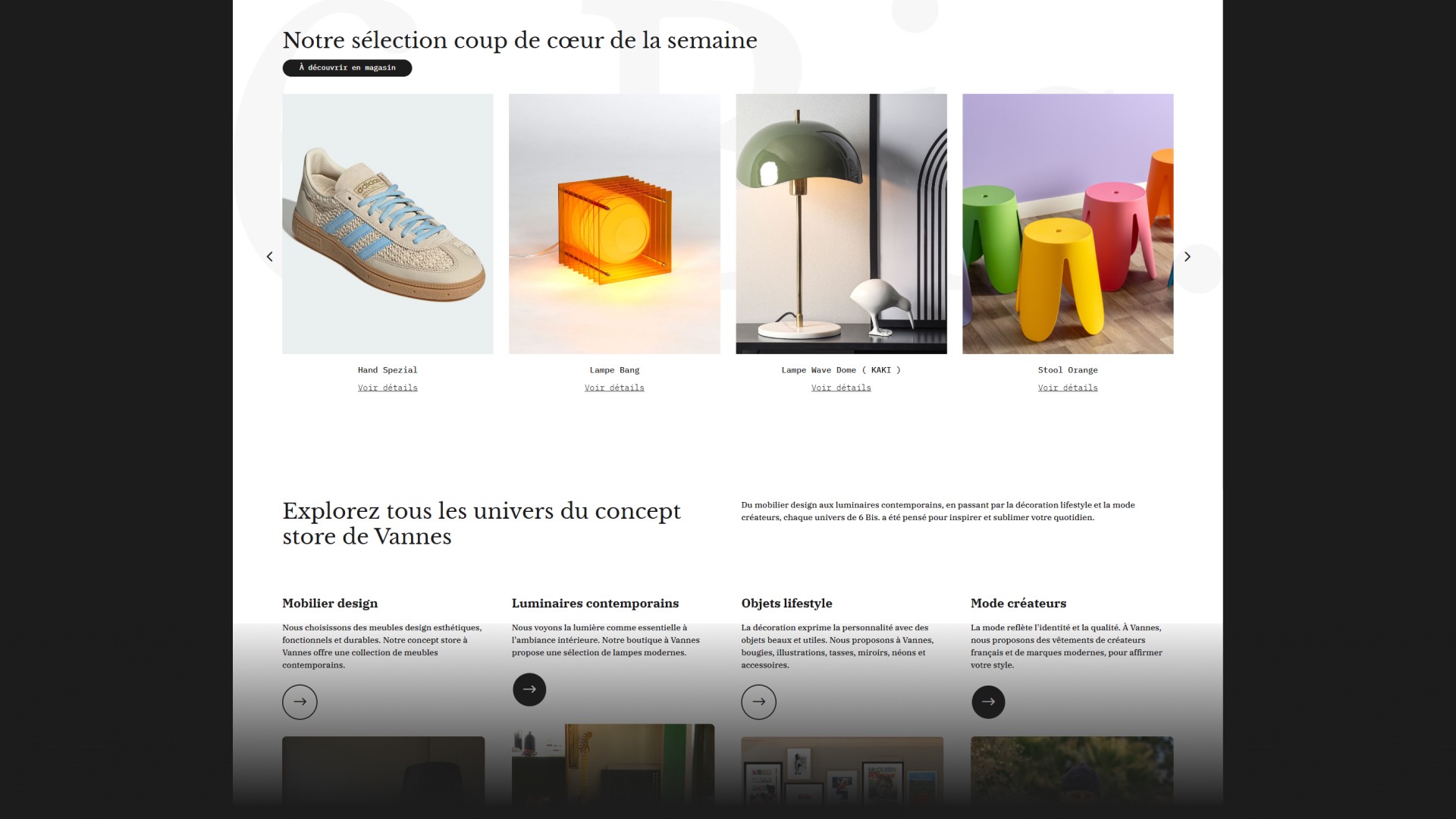Image resolution: width=1456 pixels, height=819 pixels.
Task: Select the colorful stools image
Action: coord(1068,224)
